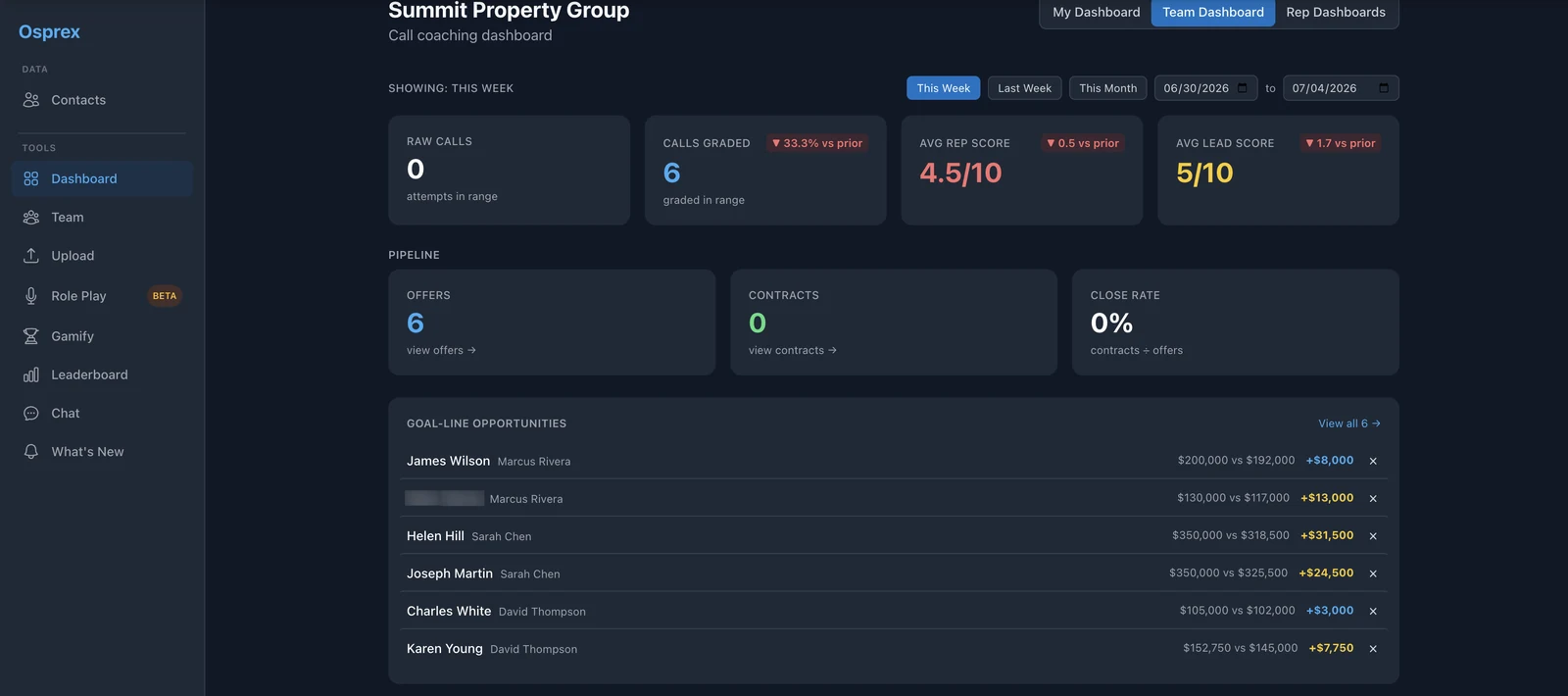Filter by Last Week
This screenshot has width=1568, height=696.
1024,88
